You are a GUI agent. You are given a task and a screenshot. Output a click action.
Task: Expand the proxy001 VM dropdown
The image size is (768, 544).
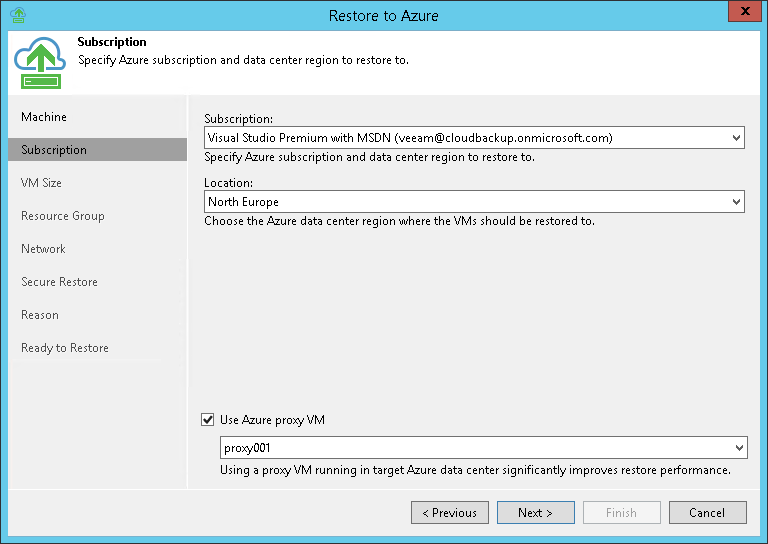click(739, 448)
